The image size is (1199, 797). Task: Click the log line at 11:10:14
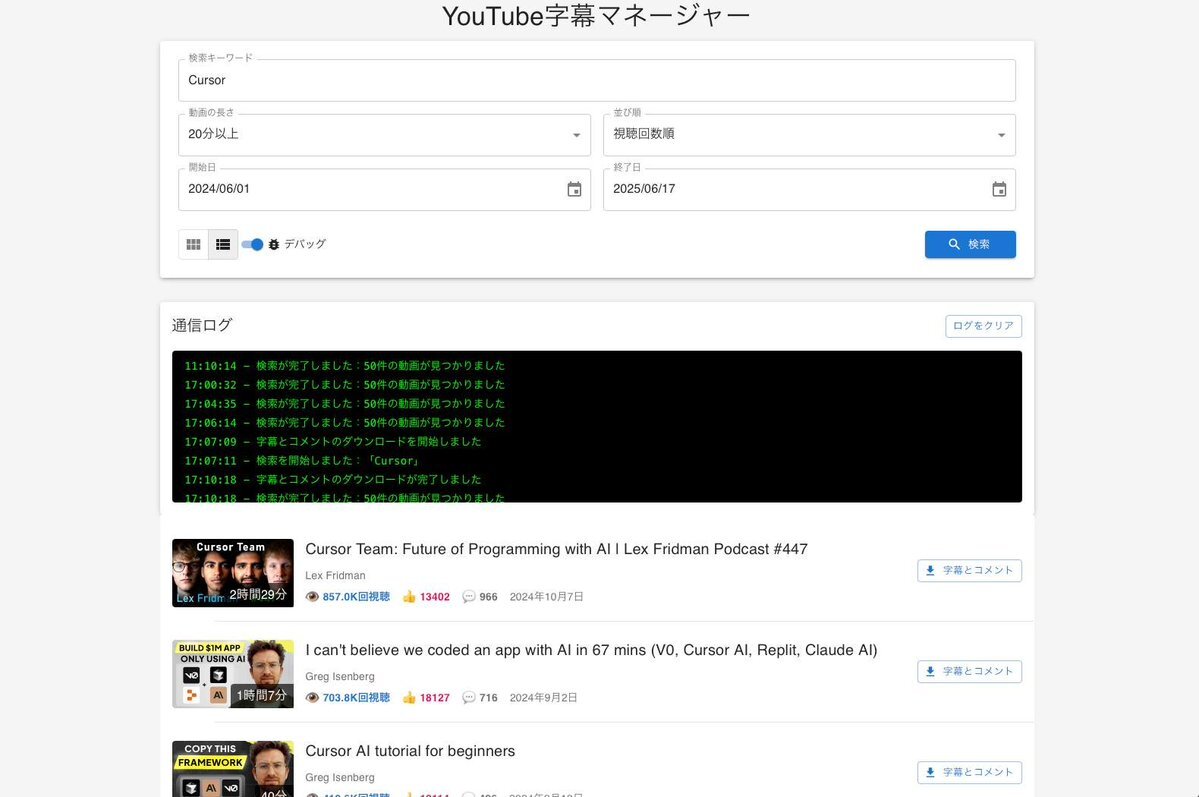point(345,366)
